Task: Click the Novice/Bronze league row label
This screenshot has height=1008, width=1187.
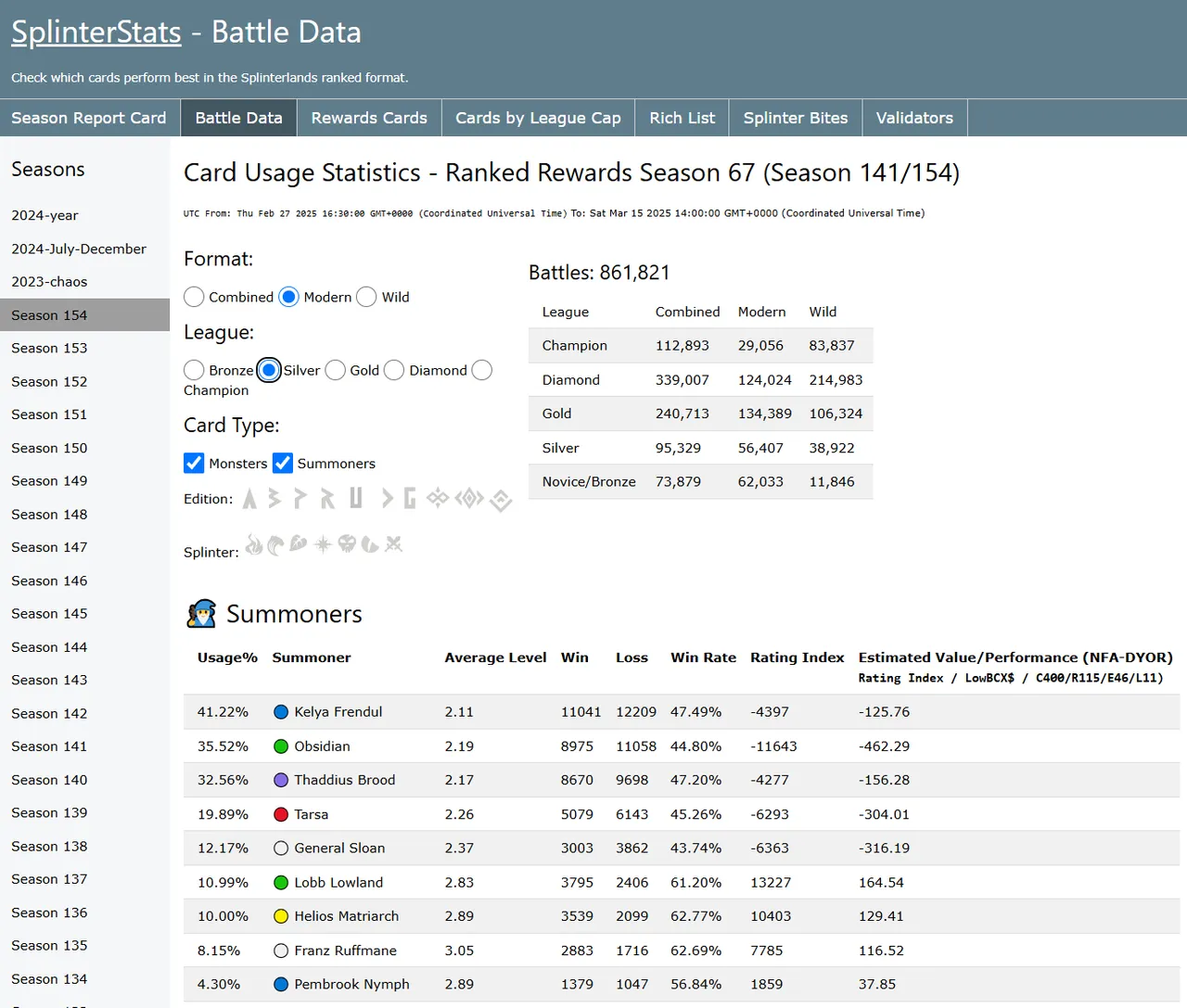Action: [589, 481]
